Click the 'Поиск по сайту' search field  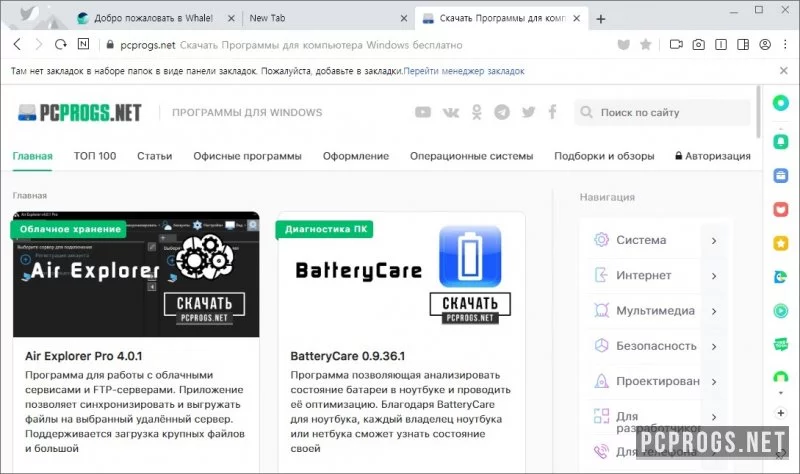point(662,112)
